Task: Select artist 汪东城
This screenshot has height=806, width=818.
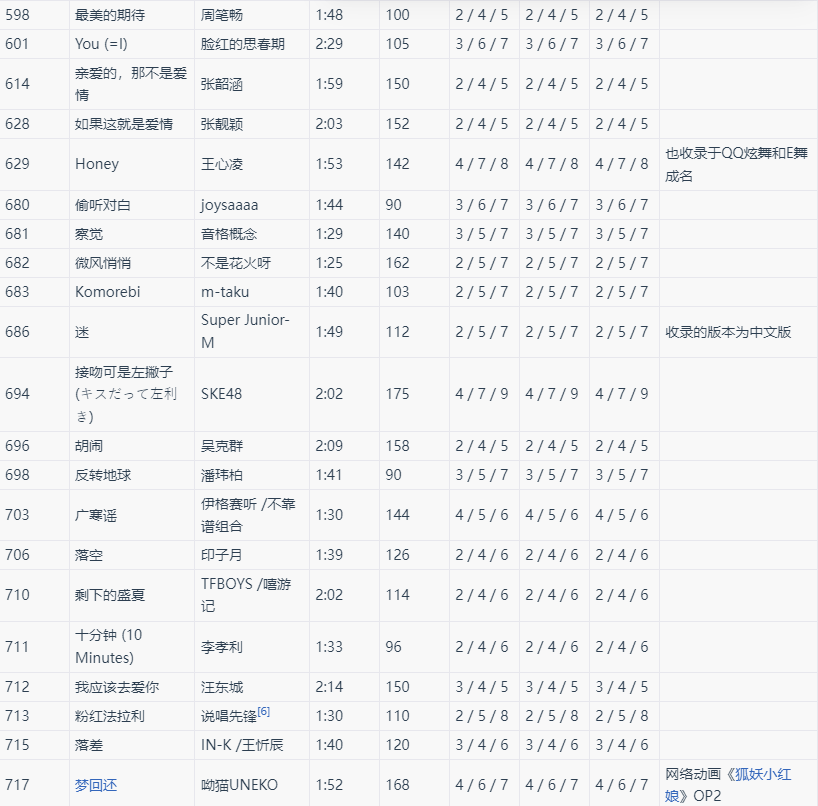Action: (x=222, y=687)
